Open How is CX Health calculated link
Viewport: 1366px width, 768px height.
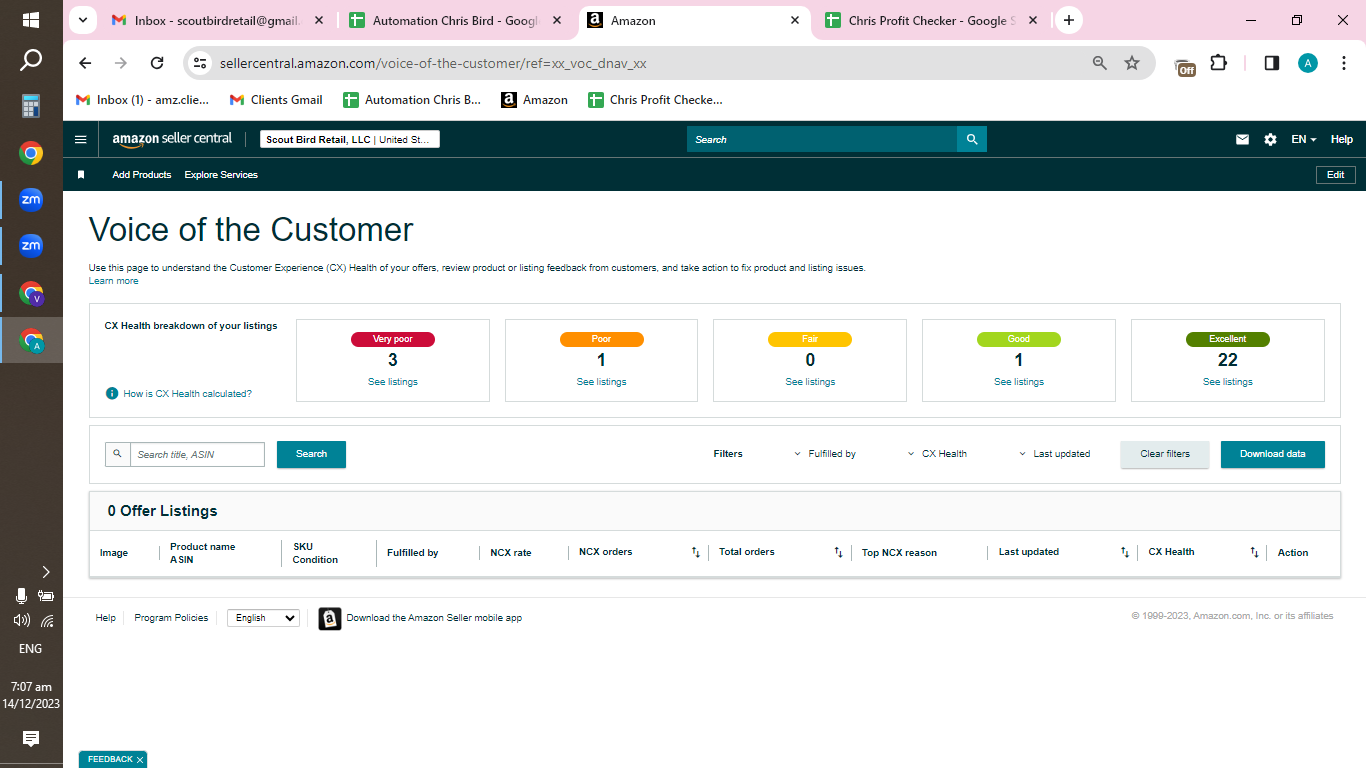click(188, 394)
